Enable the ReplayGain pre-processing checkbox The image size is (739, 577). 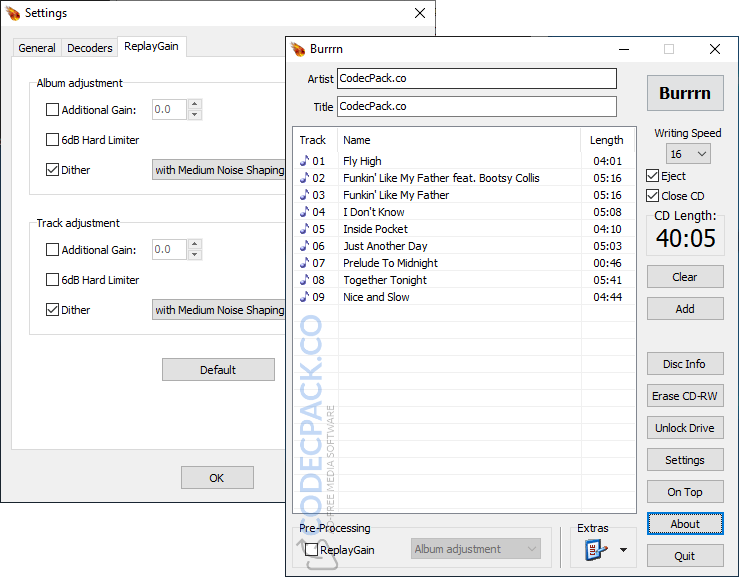click(312, 549)
